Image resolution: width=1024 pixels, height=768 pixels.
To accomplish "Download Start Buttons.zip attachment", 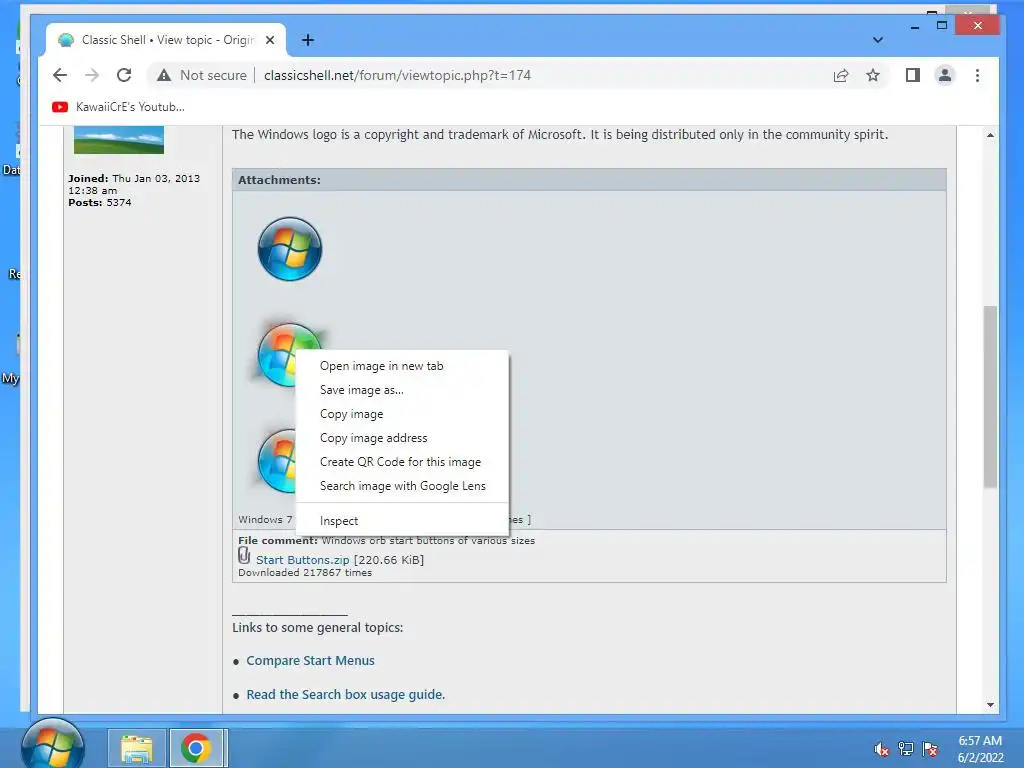I will pos(302,560).
